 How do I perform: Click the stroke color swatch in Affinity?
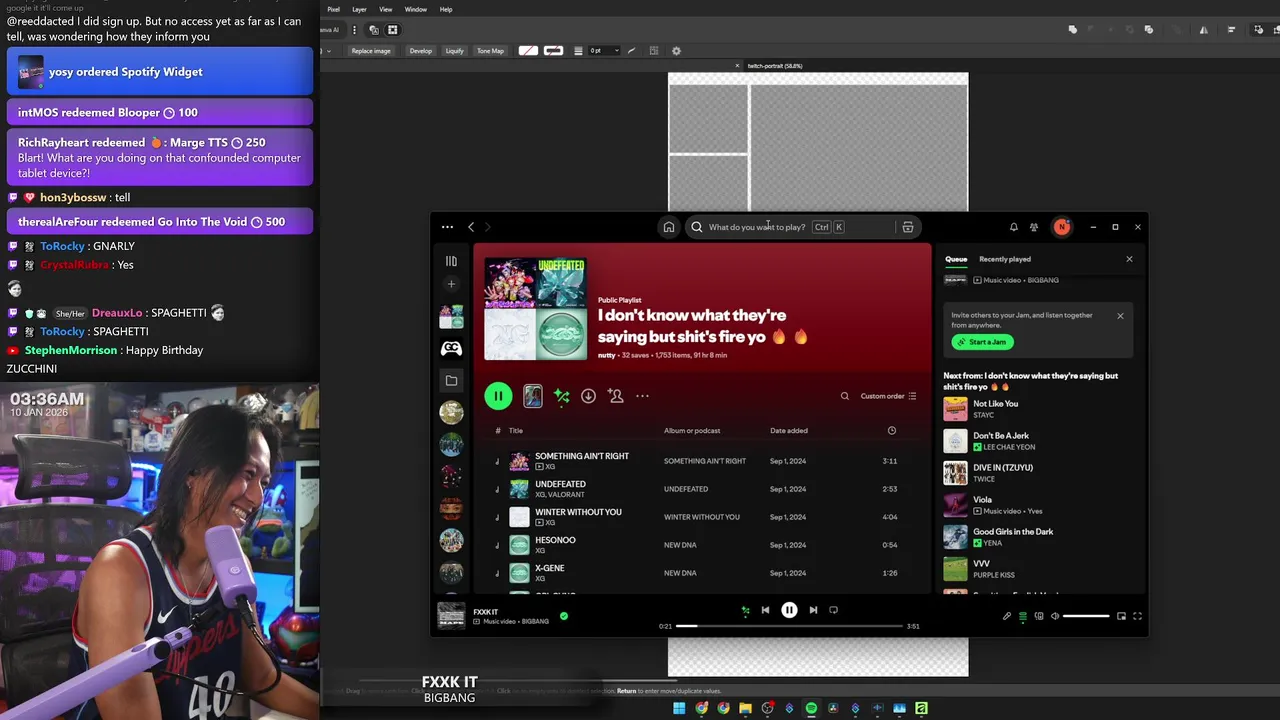pos(553,51)
